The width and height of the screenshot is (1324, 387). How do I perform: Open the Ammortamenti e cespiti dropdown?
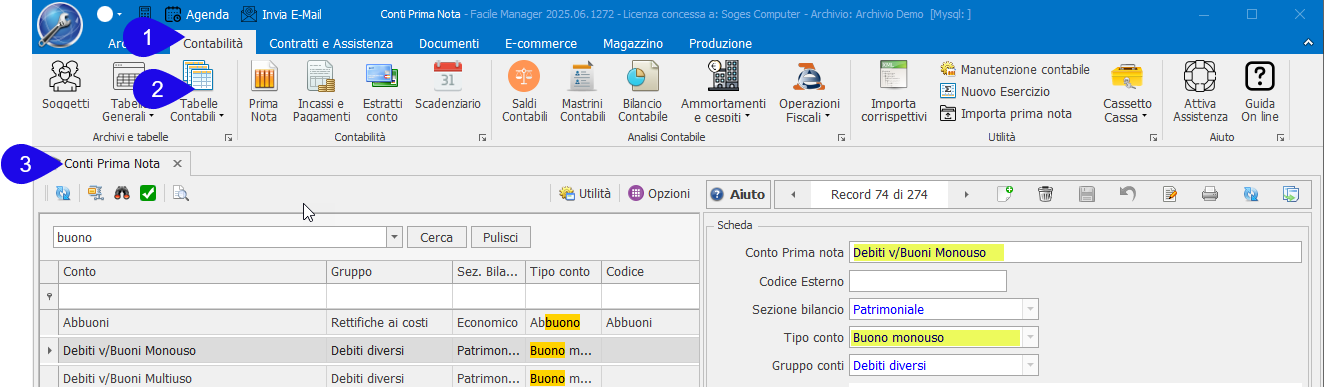pos(723,110)
